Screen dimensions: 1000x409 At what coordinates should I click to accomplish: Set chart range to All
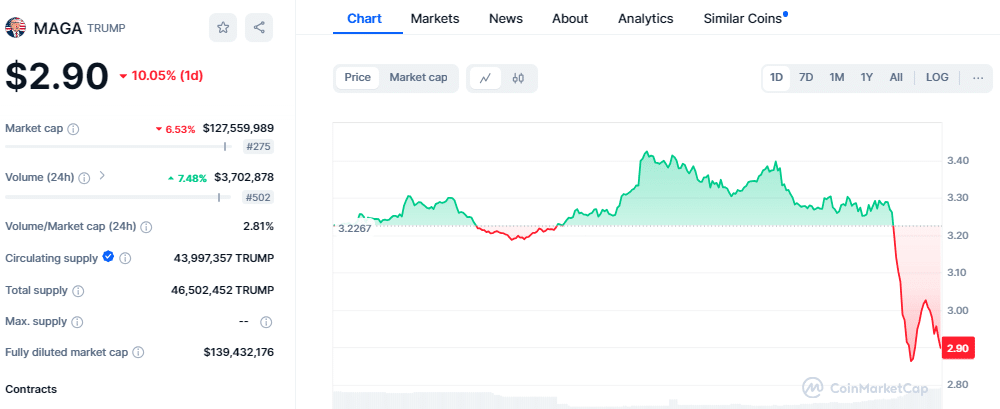click(x=896, y=78)
